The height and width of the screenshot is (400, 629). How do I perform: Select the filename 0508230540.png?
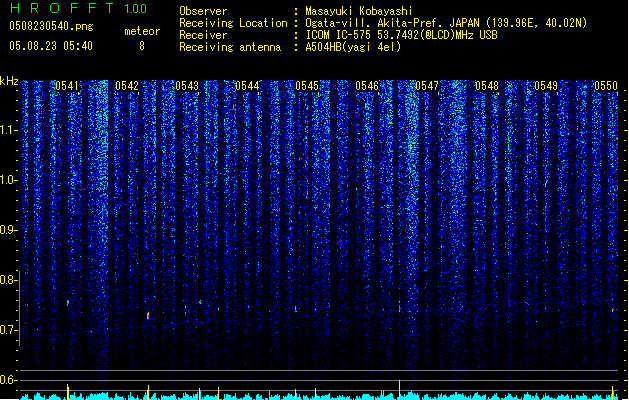[x=51, y=26]
